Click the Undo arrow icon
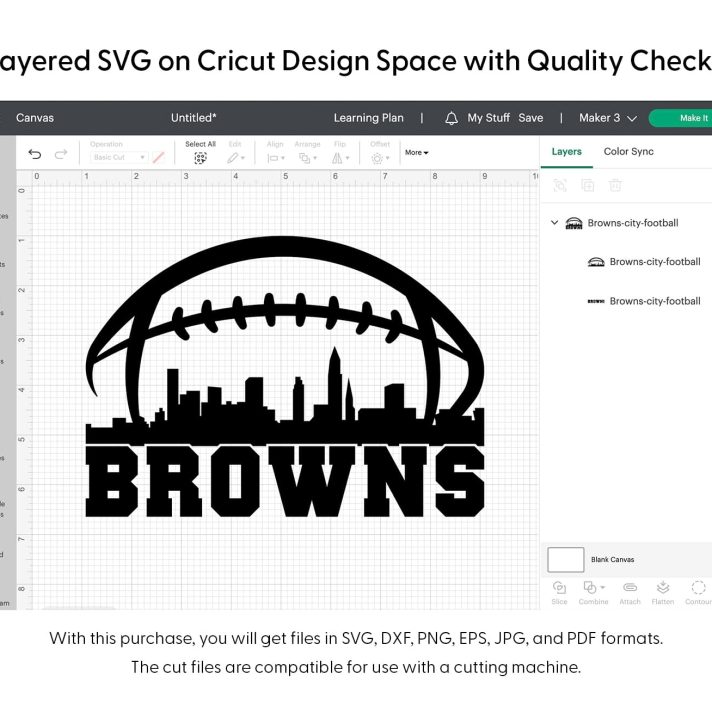 pos(35,154)
